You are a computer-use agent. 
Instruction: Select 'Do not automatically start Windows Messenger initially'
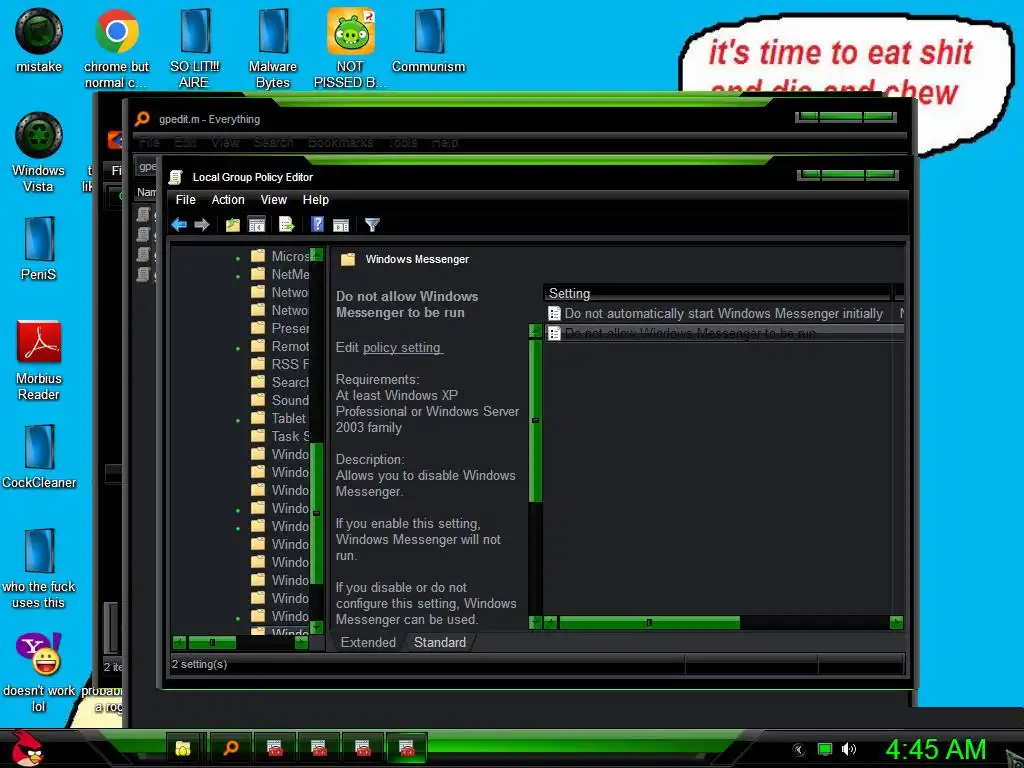tap(724, 313)
